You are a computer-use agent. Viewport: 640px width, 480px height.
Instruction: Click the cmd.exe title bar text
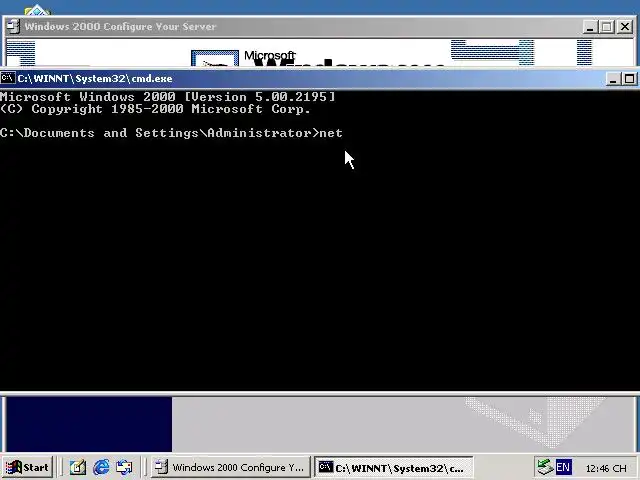[95, 78]
